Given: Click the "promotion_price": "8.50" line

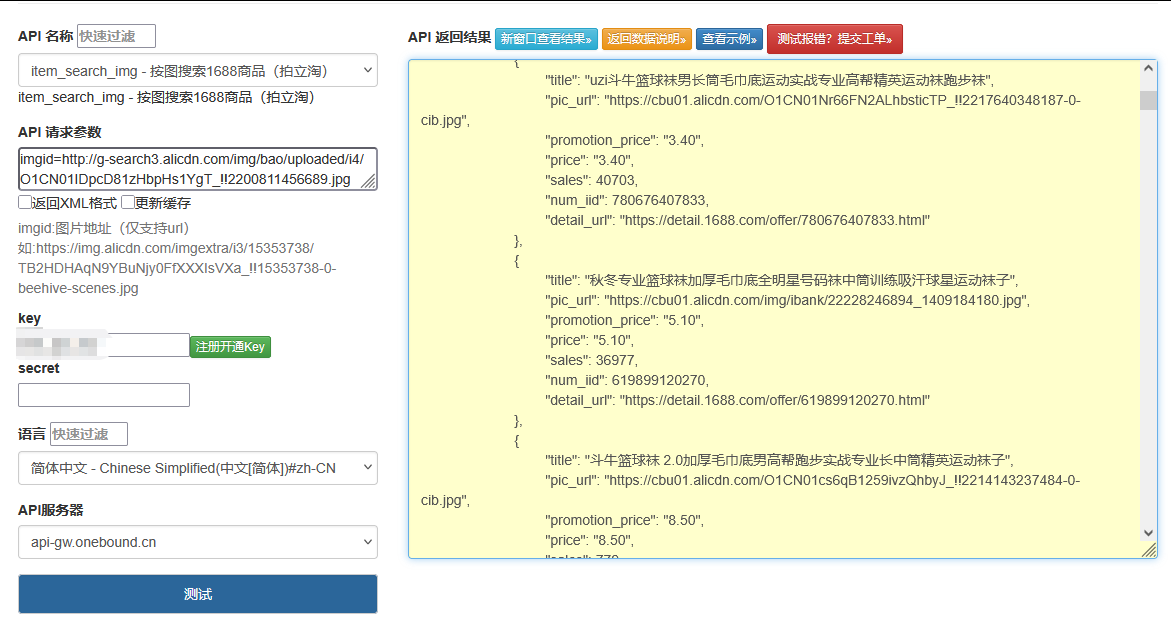Looking at the screenshot, I should (624, 520).
